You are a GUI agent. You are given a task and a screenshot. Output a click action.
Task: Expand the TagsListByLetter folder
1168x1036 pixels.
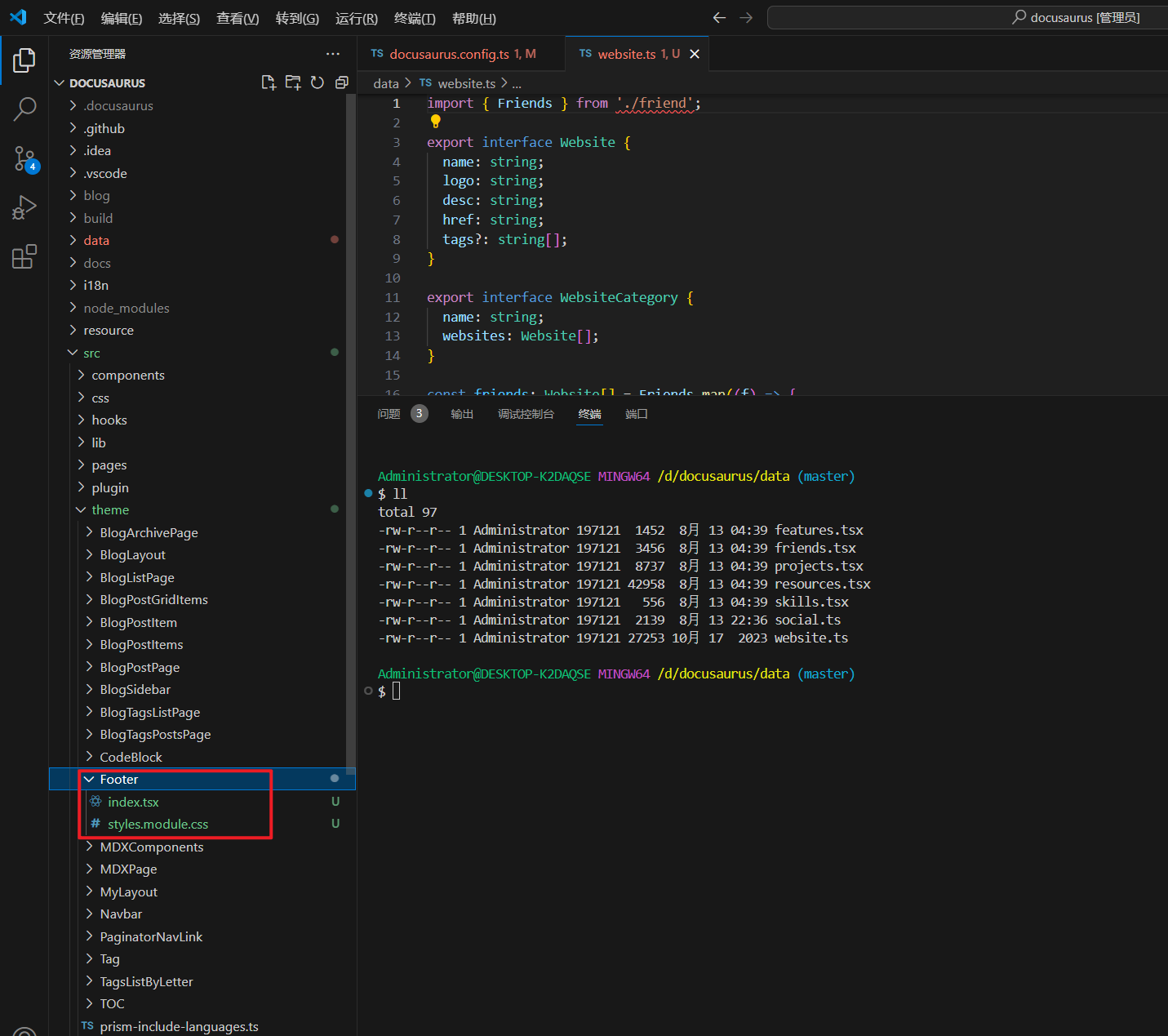(202, 981)
